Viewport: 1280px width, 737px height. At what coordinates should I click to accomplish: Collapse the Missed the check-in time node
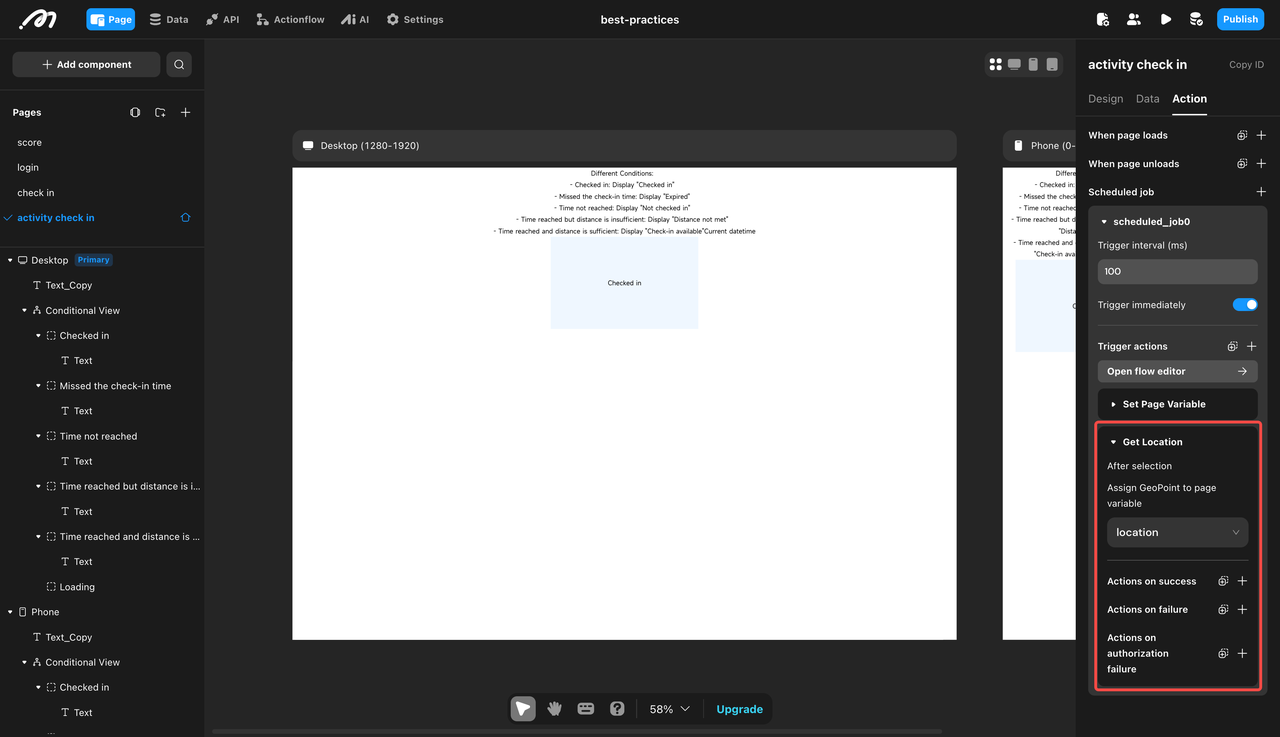click(x=38, y=386)
